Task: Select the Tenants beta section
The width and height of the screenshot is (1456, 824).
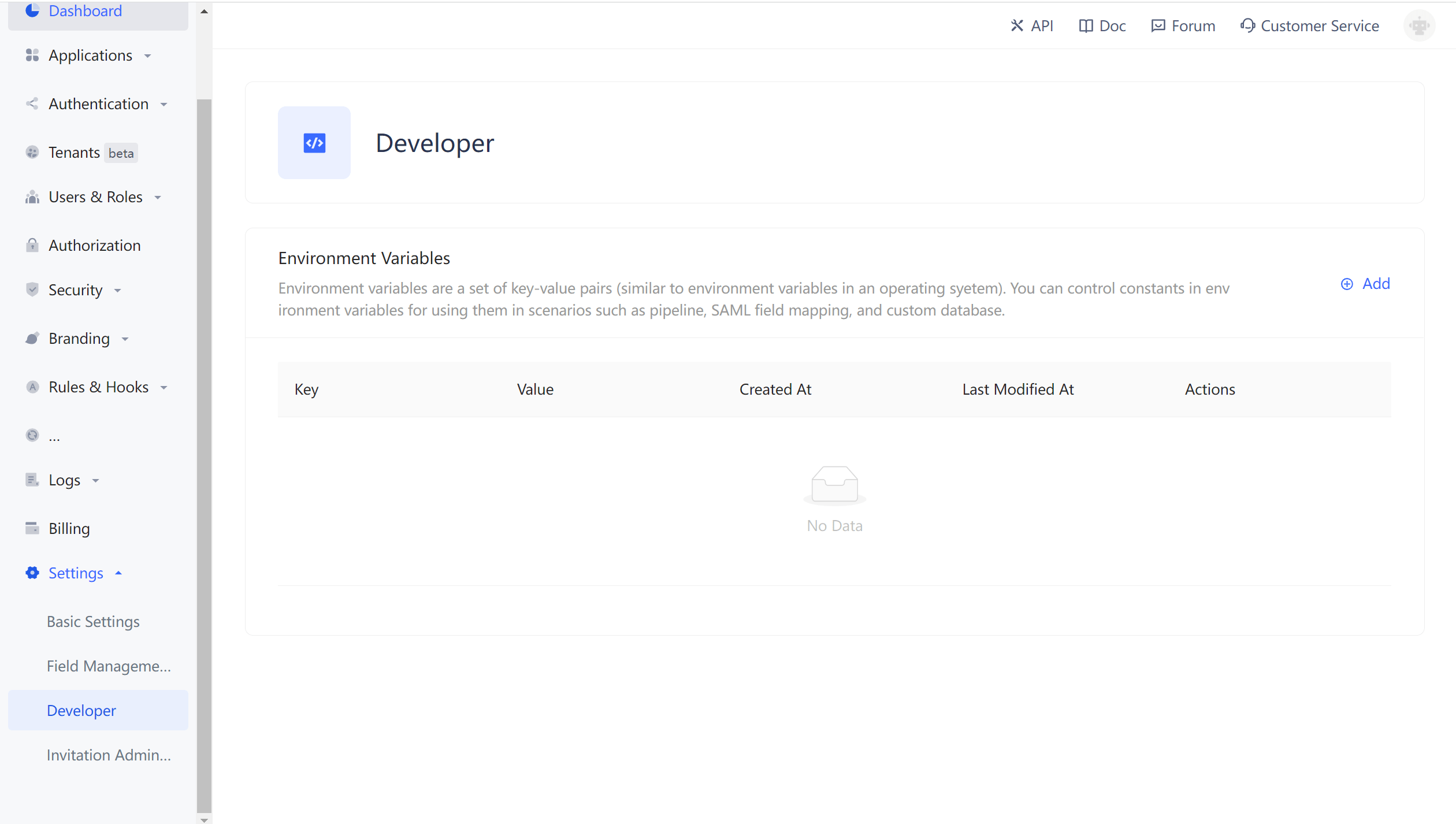Action: click(x=74, y=152)
